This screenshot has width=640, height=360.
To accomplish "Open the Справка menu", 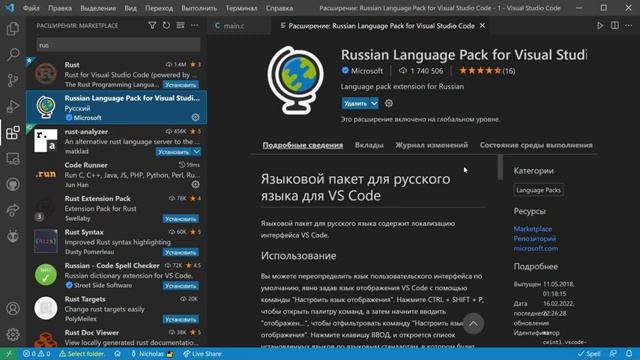I will coord(279,8).
